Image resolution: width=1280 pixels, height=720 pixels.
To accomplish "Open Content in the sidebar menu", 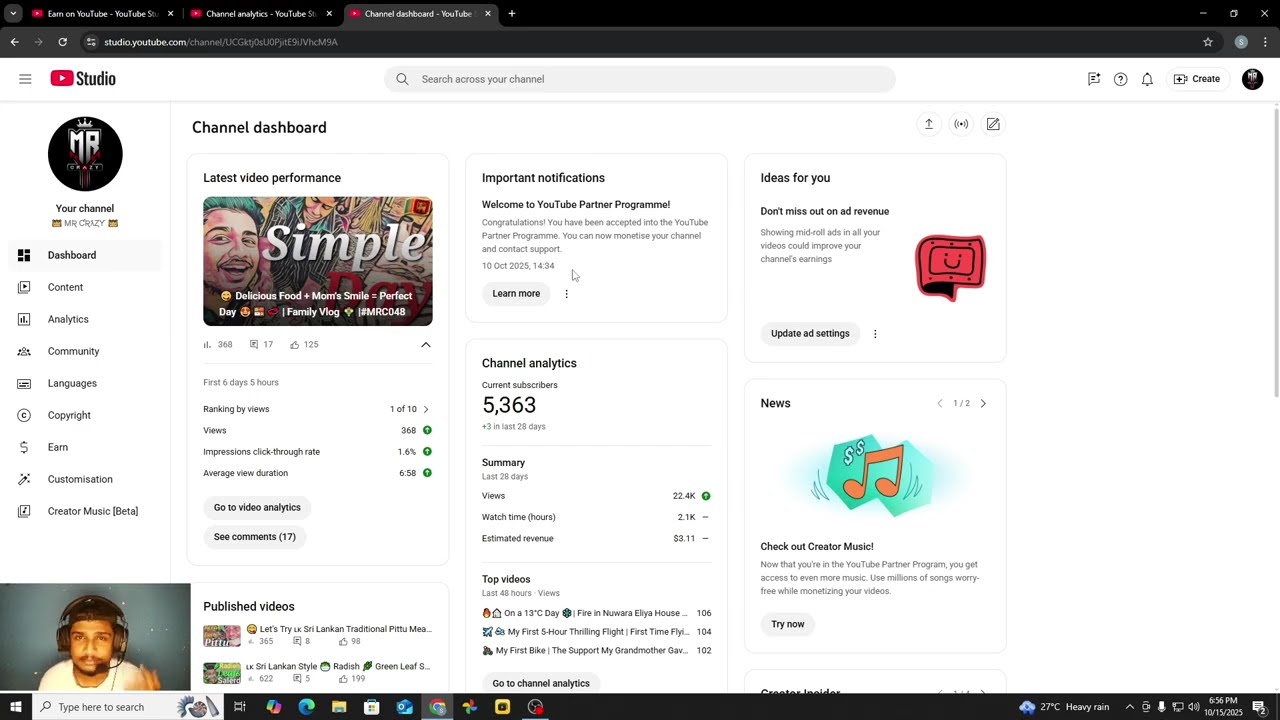I will (x=85, y=287).
